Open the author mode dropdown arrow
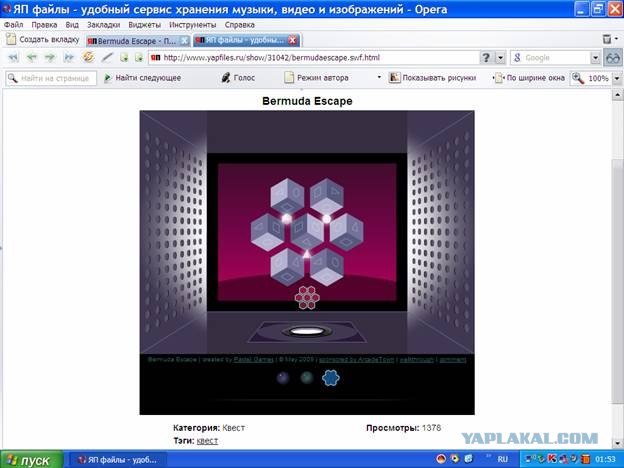Viewport: 624px width, 468px height. point(379,78)
